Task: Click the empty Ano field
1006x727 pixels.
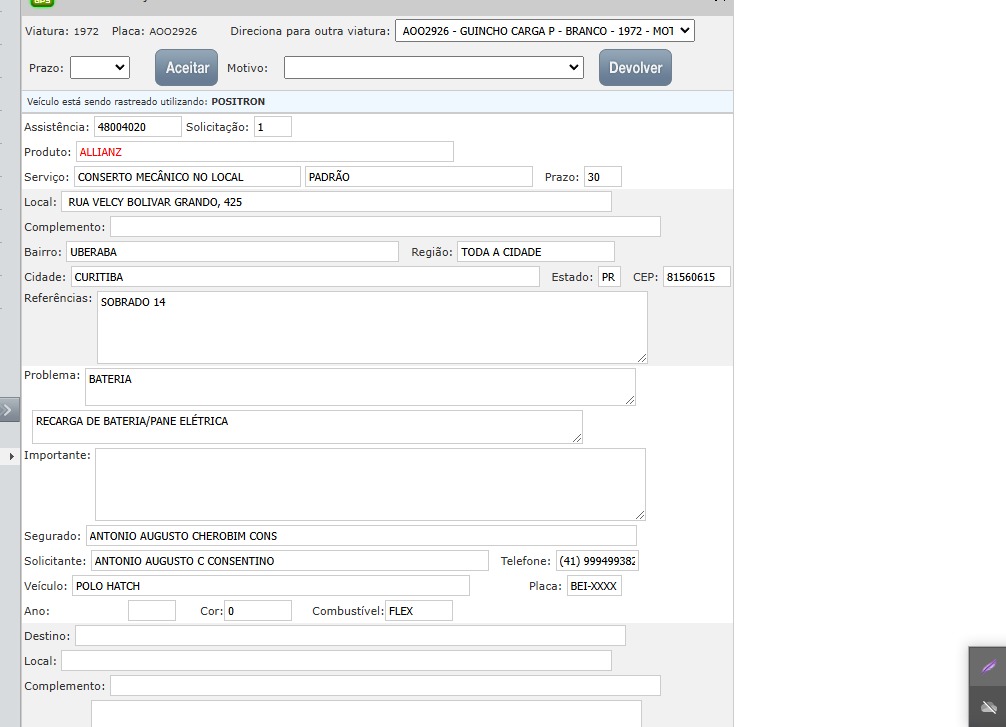Action: pyautogui.click(x=152, y=611)
